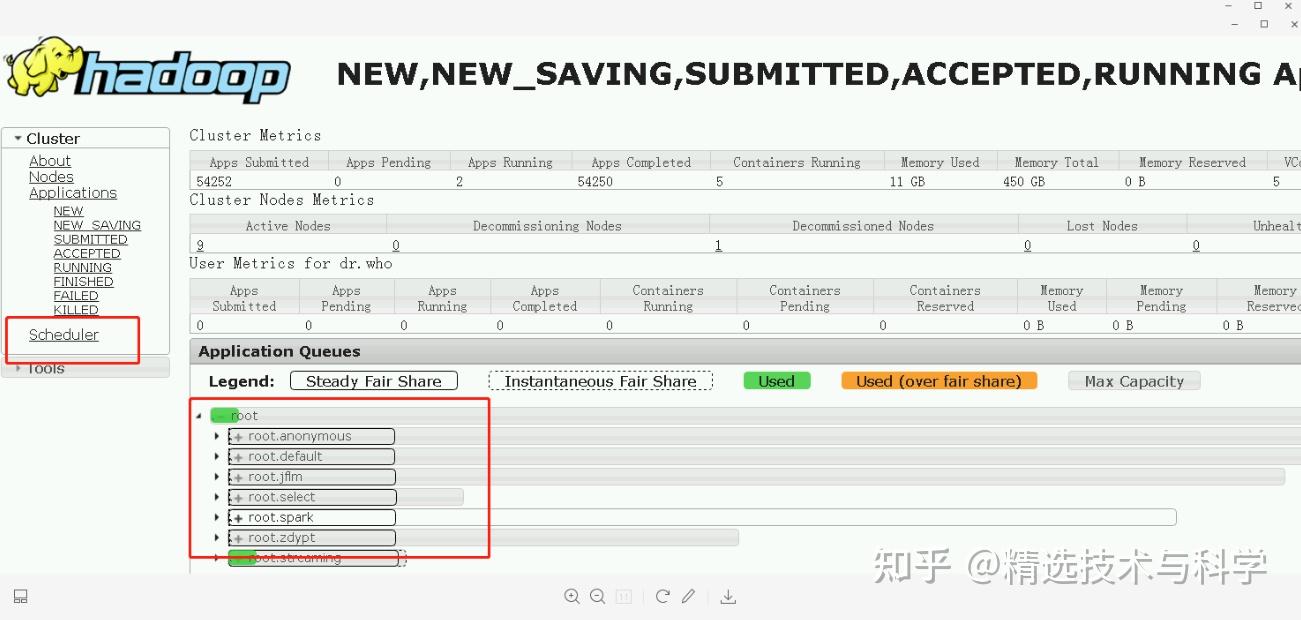Click the Memory Used value 11 GB
The image size is (1301, 620).
tap(908, 181)
